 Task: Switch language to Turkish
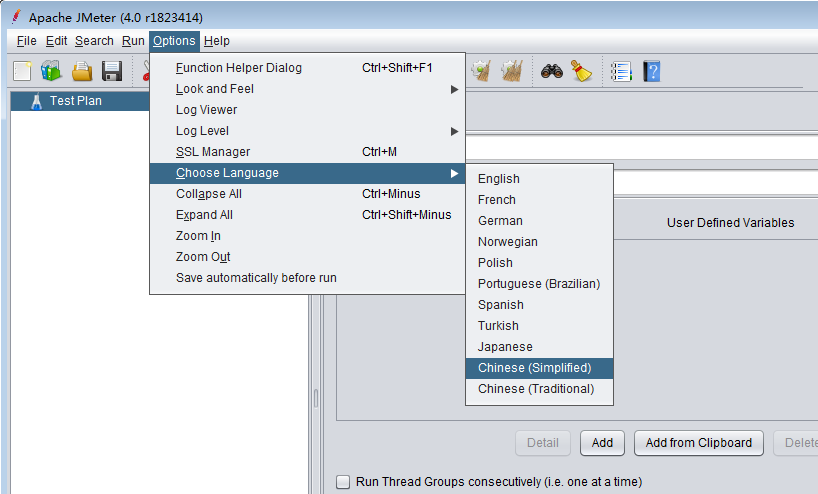[539, 326]
